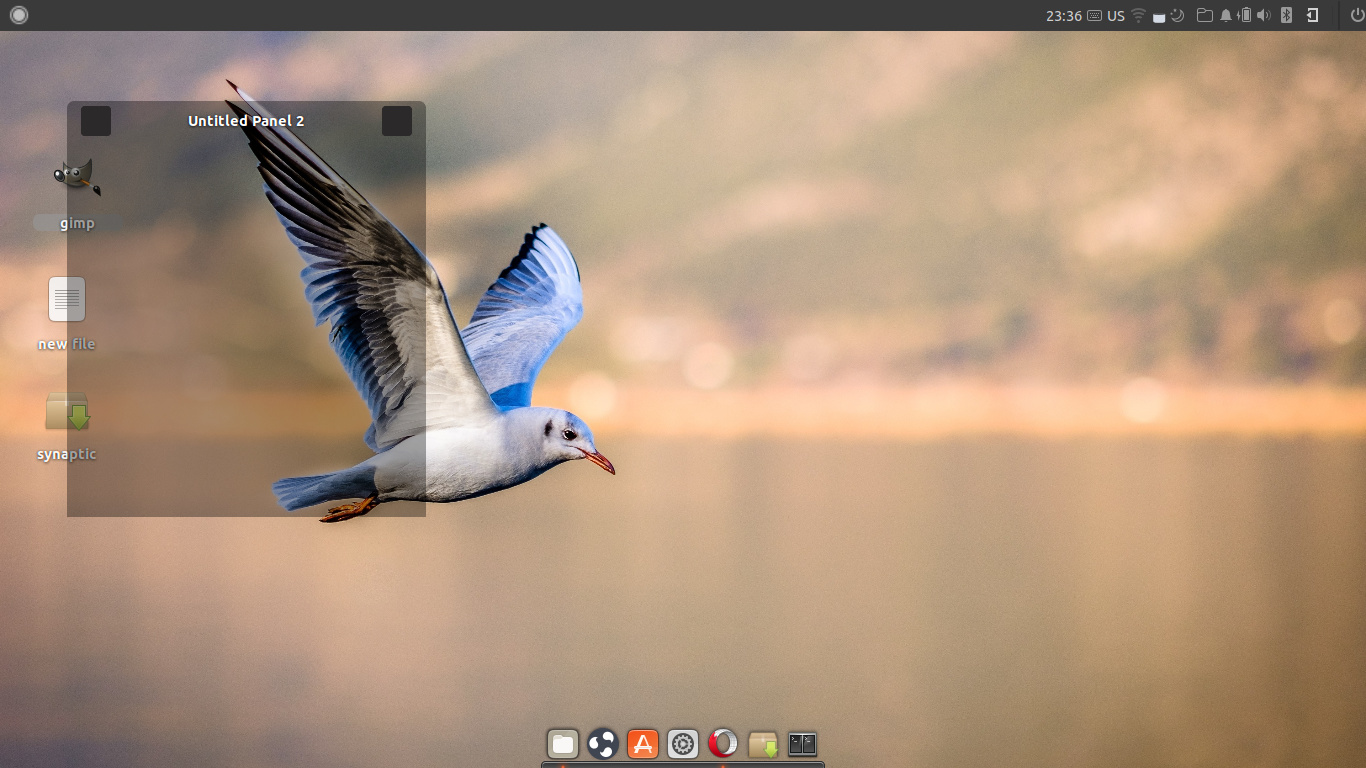Check battery status from the tray indicator
This screenshot has width=1366, height=768.
click(x=1244, y=15)
